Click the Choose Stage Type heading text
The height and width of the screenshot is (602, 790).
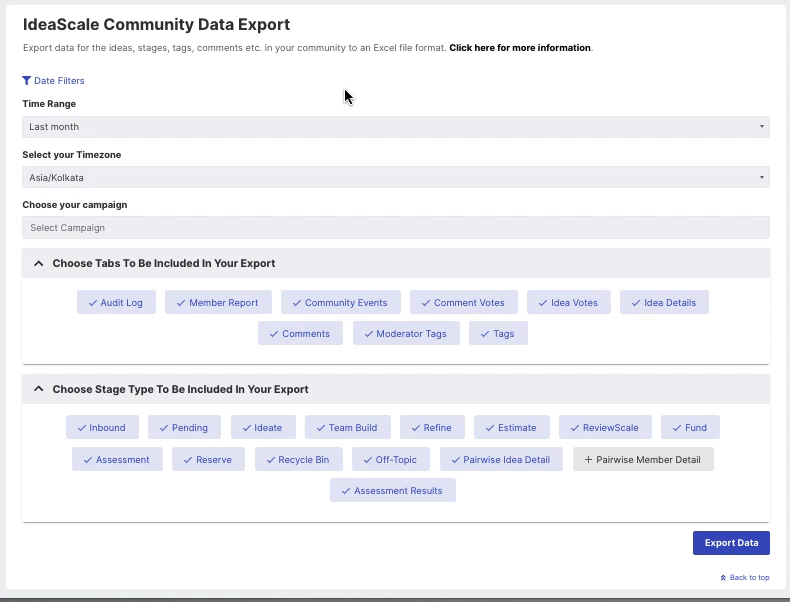[x=180, y=389]
